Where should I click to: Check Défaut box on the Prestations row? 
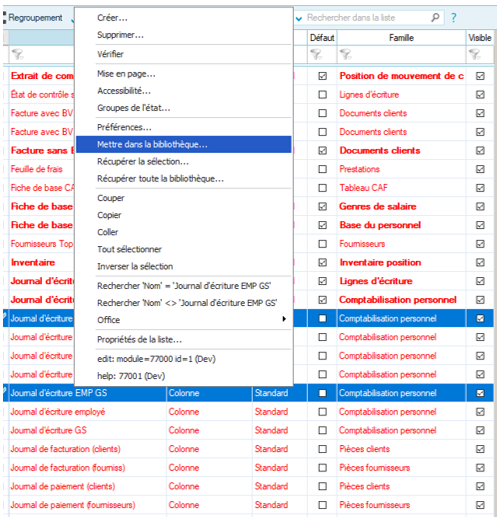322,169
